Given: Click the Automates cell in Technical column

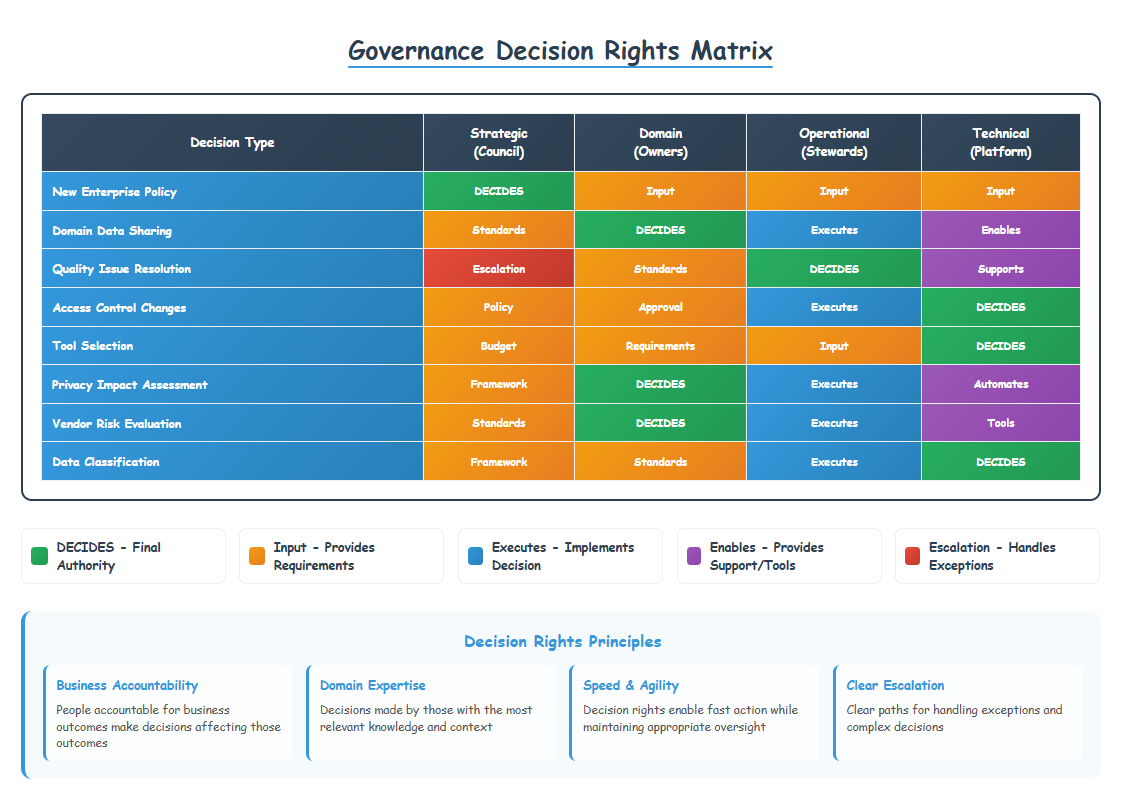Looking at the screenshot, I should 1001,384.
